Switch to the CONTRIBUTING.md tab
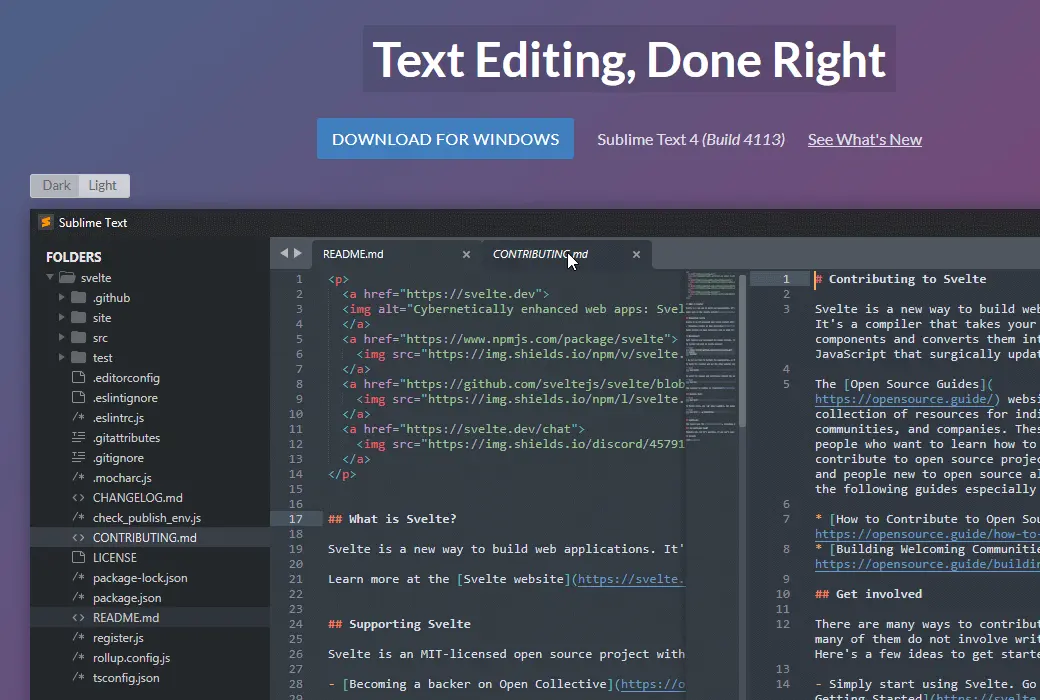 point(566,254)
